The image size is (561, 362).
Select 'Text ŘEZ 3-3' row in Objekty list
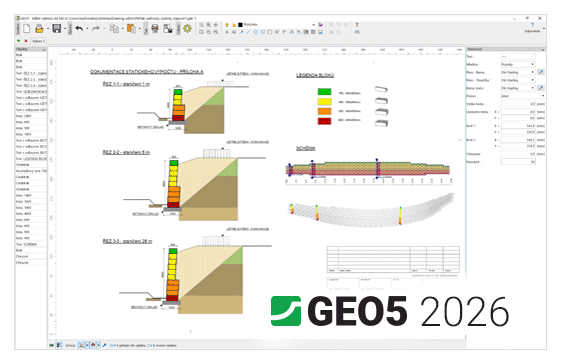point(31,85)
